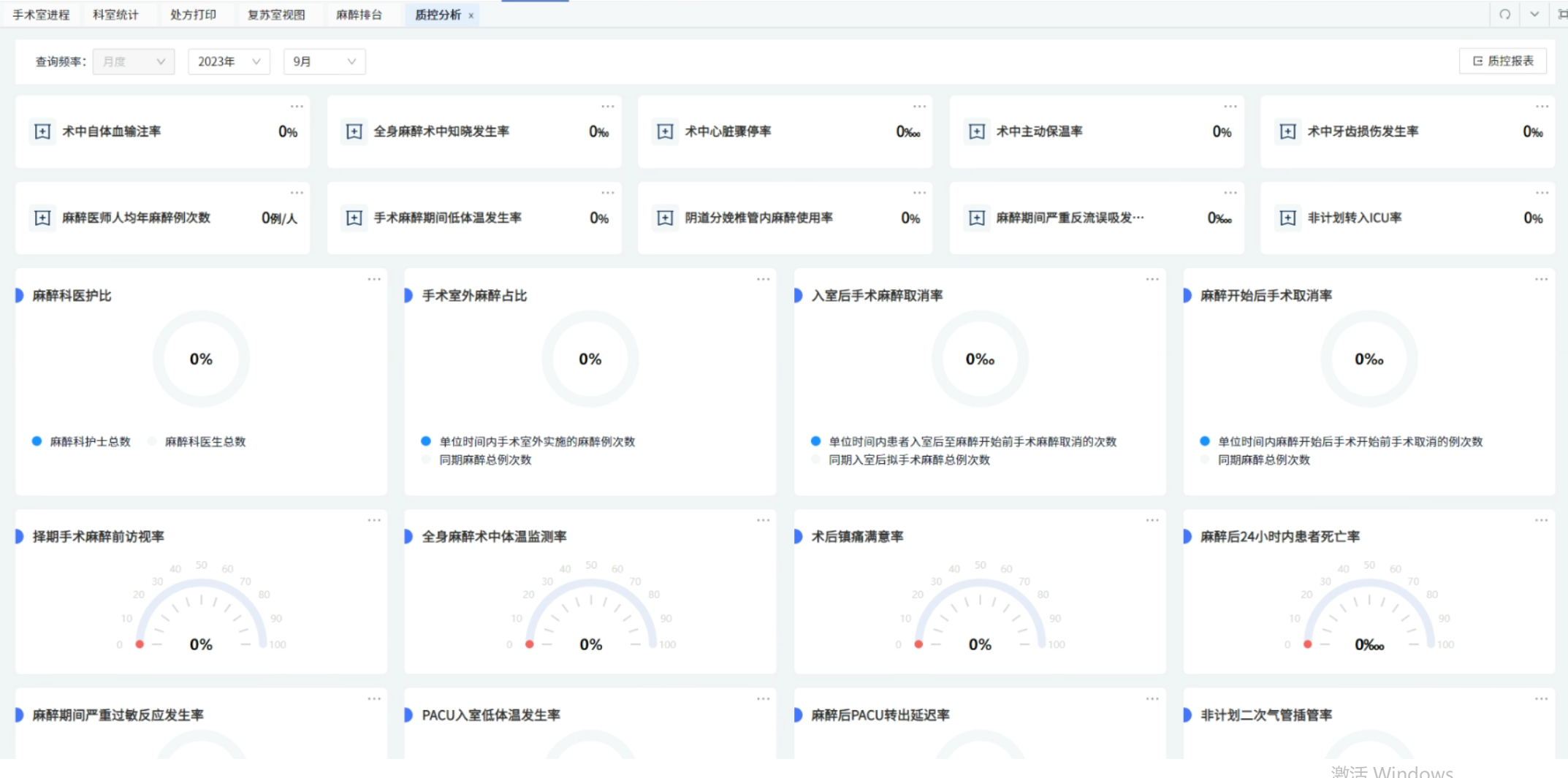Open more options on 麻醉科医护比 chart
This screenshot has width=1568, height=778.
click(374, 279)
